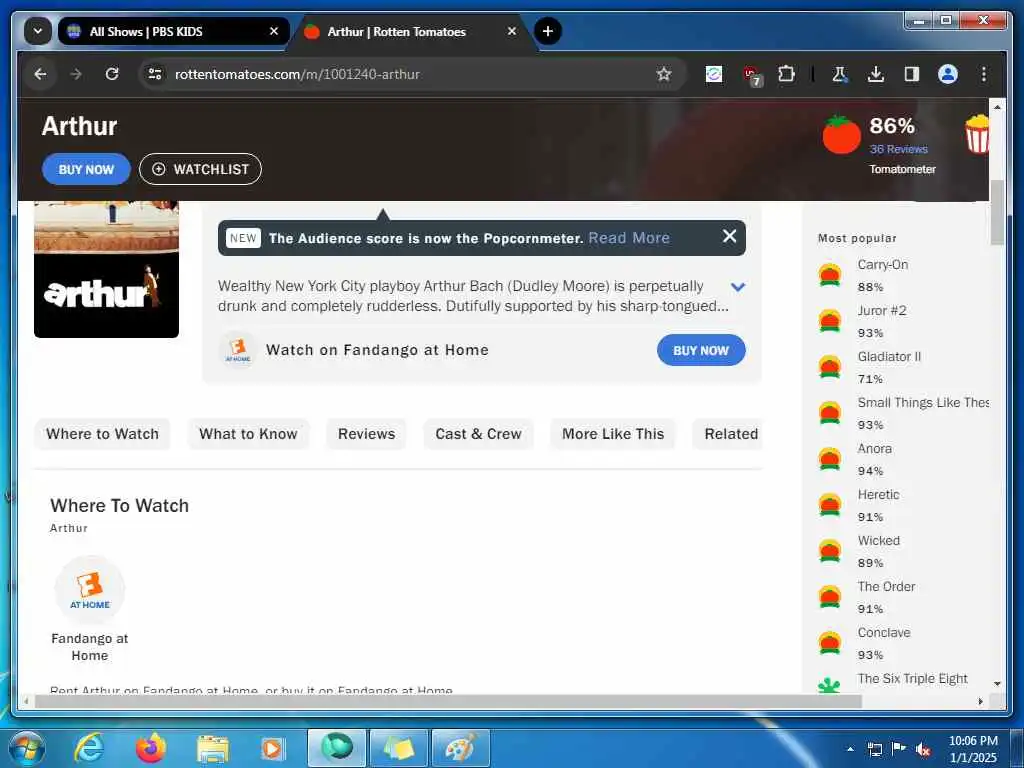
Task: Jump to What to Know section
Action: 248,434
